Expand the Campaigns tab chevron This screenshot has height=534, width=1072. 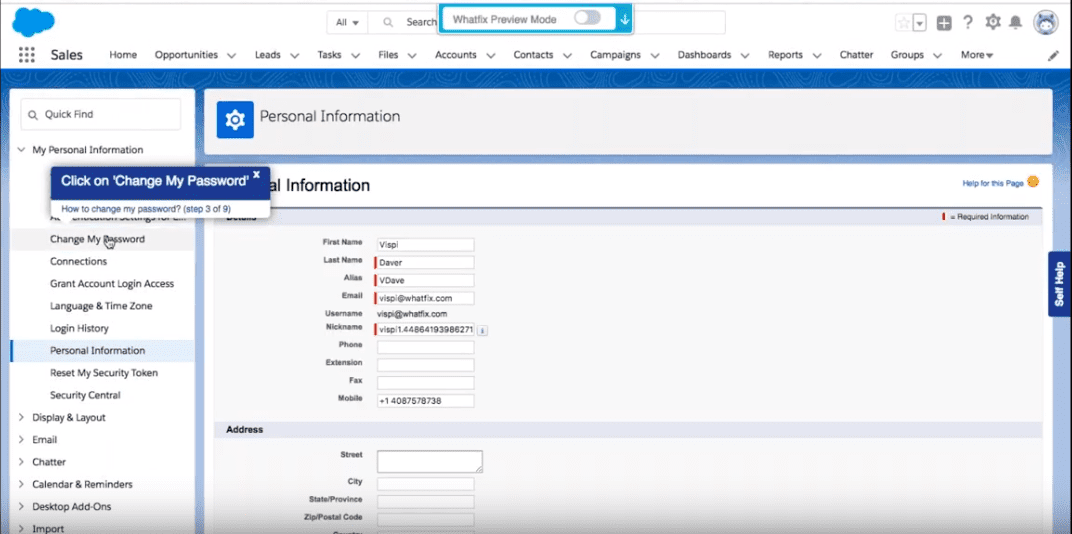click(655, 55)
